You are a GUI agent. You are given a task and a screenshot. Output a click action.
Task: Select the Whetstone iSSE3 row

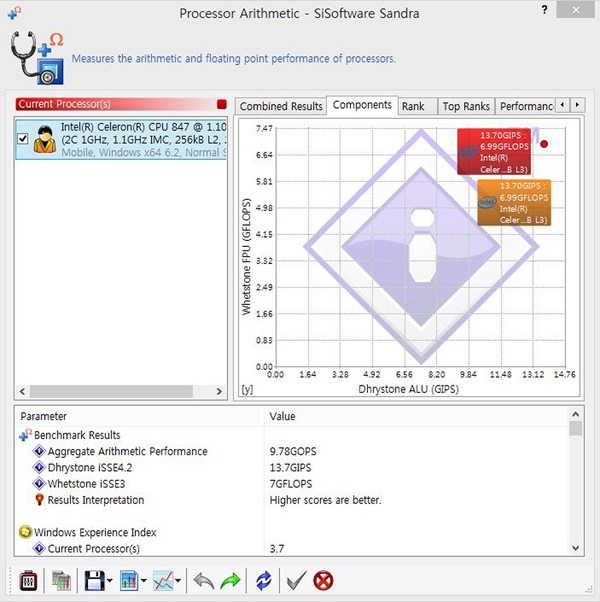(x=292, y=484)
